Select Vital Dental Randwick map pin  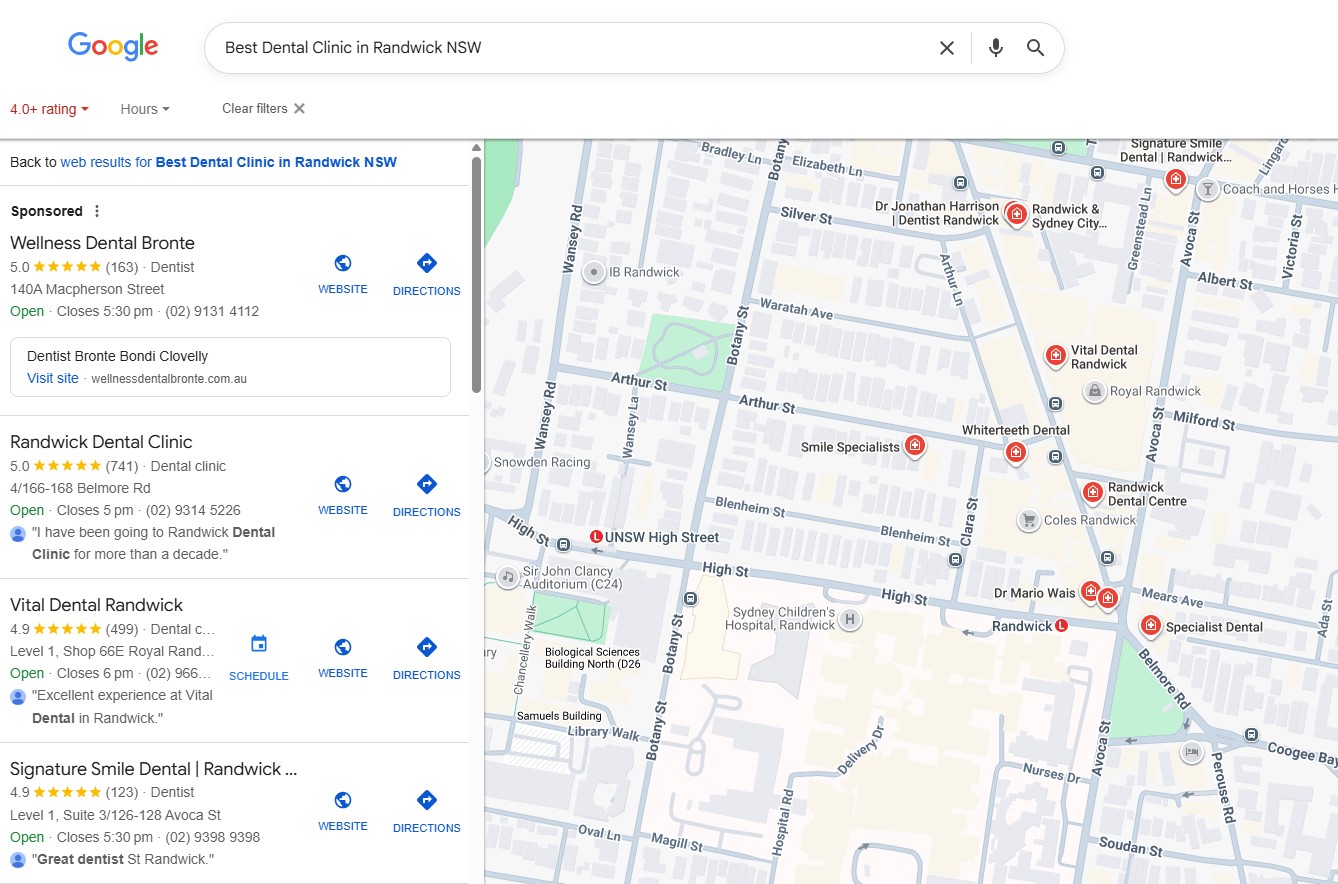(1055, 355)
